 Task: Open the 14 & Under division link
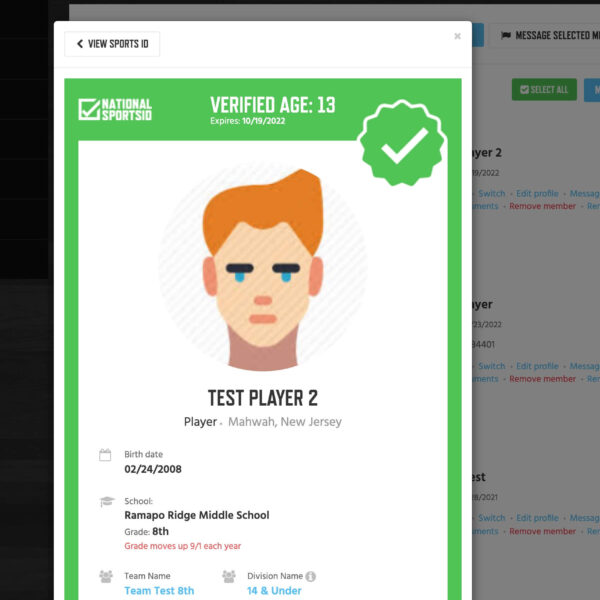tap(274, 590)
